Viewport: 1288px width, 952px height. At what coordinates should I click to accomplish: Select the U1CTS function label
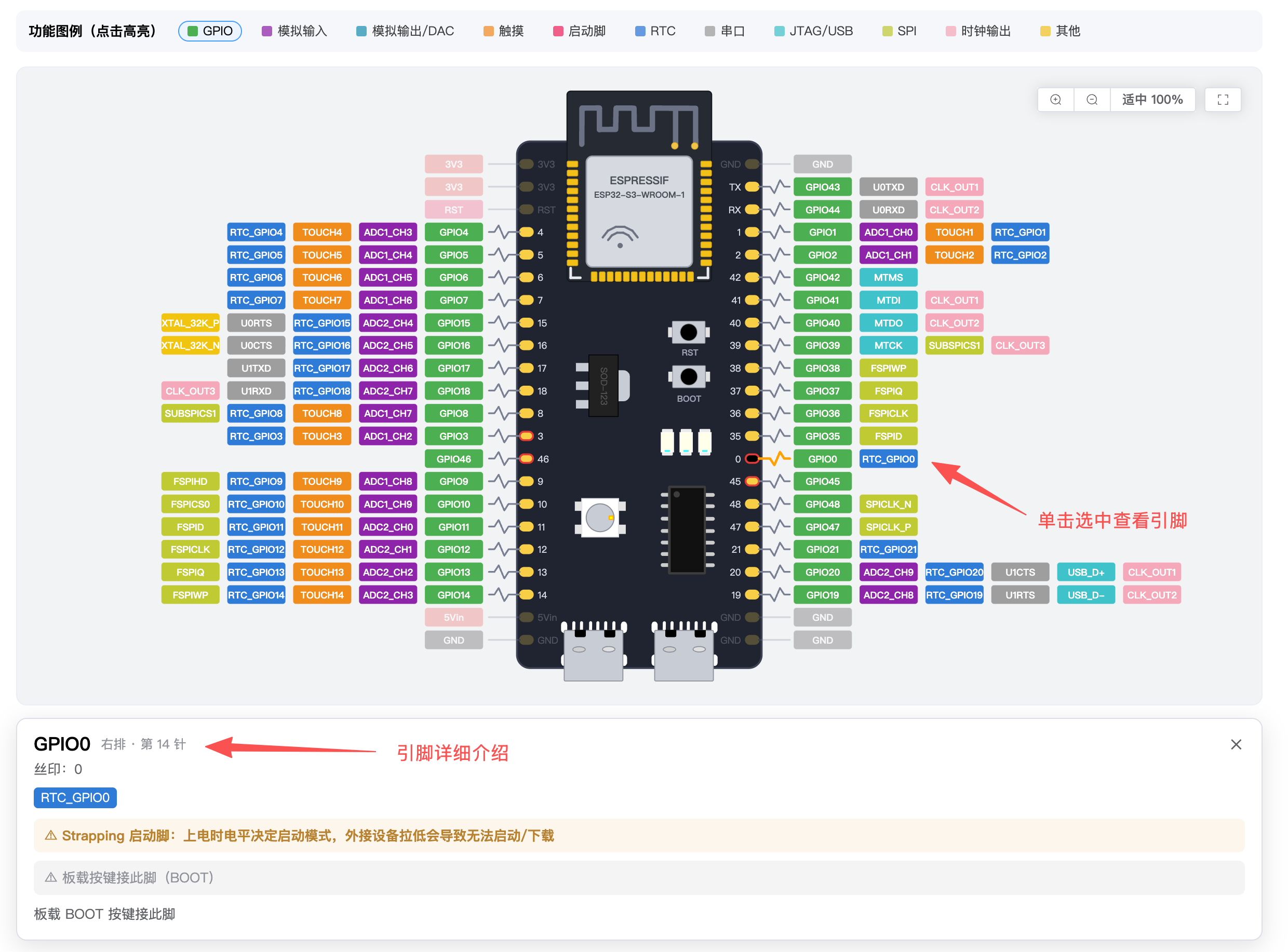[1020, 572]
